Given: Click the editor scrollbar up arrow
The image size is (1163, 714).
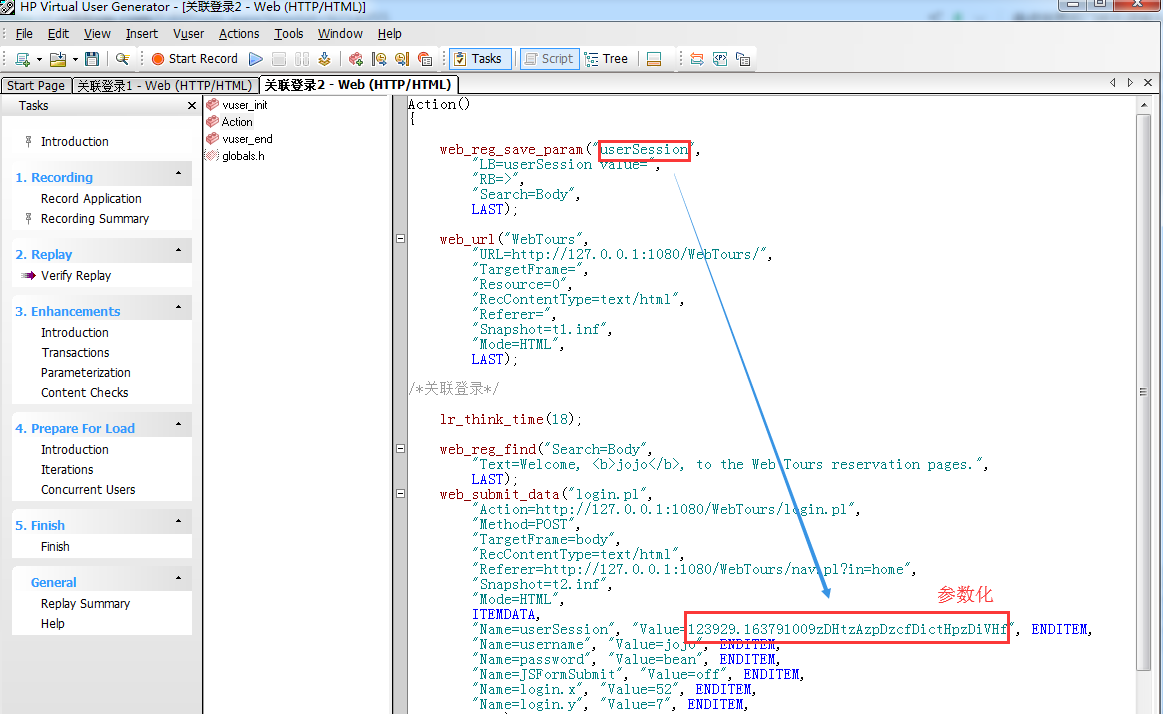Looking at the screenshot, I should coord(1144,105).
